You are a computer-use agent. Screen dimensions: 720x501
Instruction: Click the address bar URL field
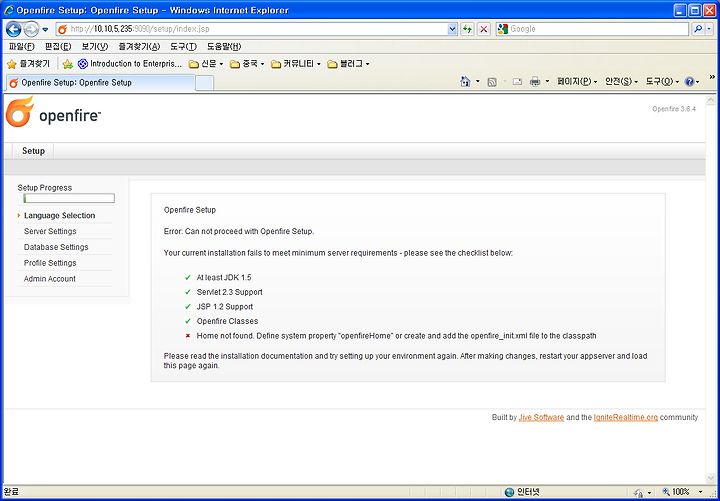(x=252, y=29)
